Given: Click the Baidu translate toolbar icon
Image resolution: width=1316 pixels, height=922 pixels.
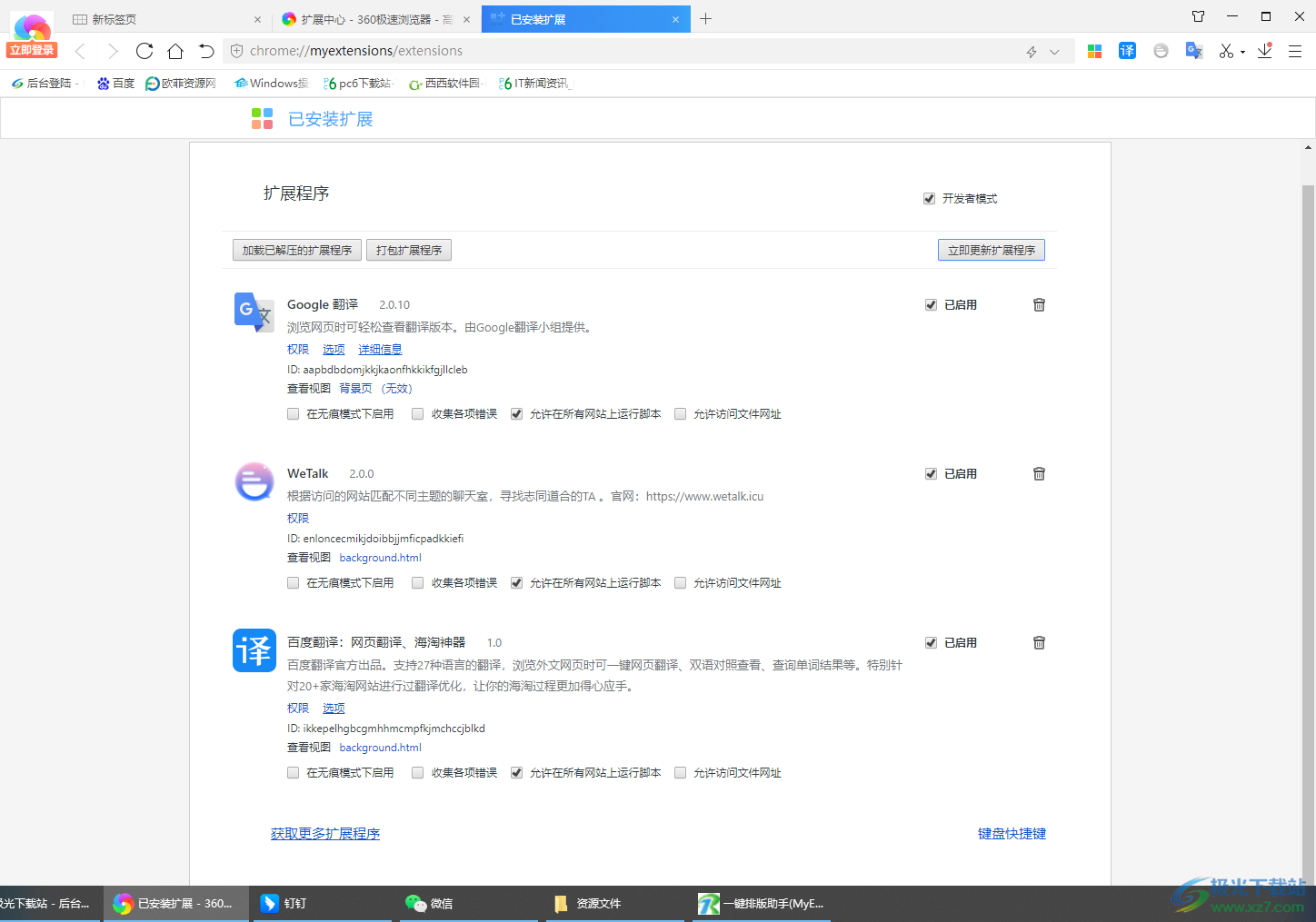Looking at the screenshot, I should [1127, 51].
